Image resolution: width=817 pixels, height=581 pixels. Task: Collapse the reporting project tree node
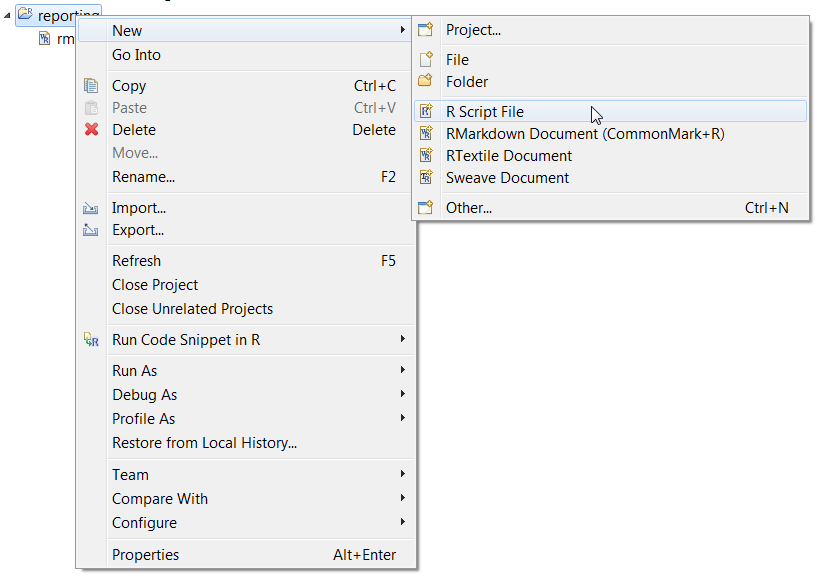(x=7, y=16)
